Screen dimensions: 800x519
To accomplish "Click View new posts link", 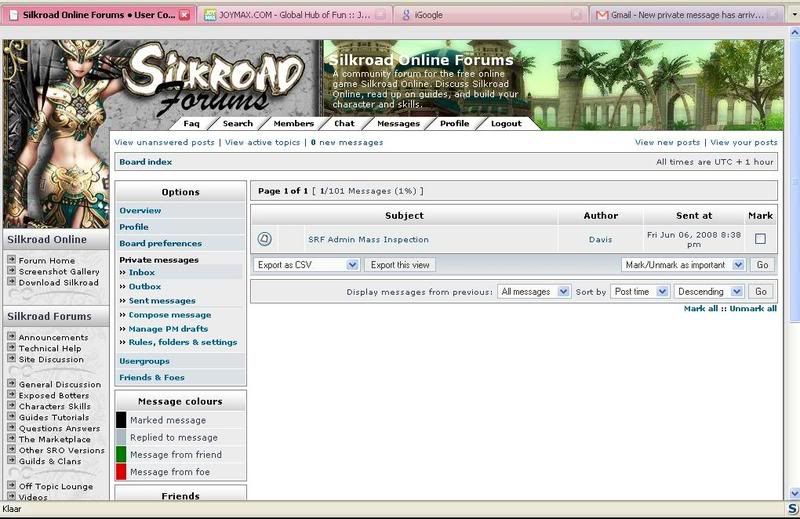I will [x=667, y=142].
